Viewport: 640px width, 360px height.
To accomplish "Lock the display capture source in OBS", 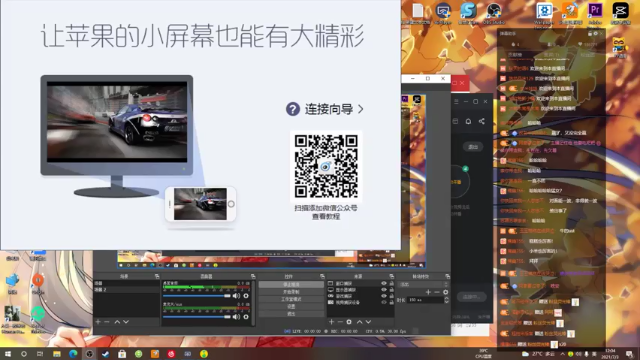I will pos(391,290).
